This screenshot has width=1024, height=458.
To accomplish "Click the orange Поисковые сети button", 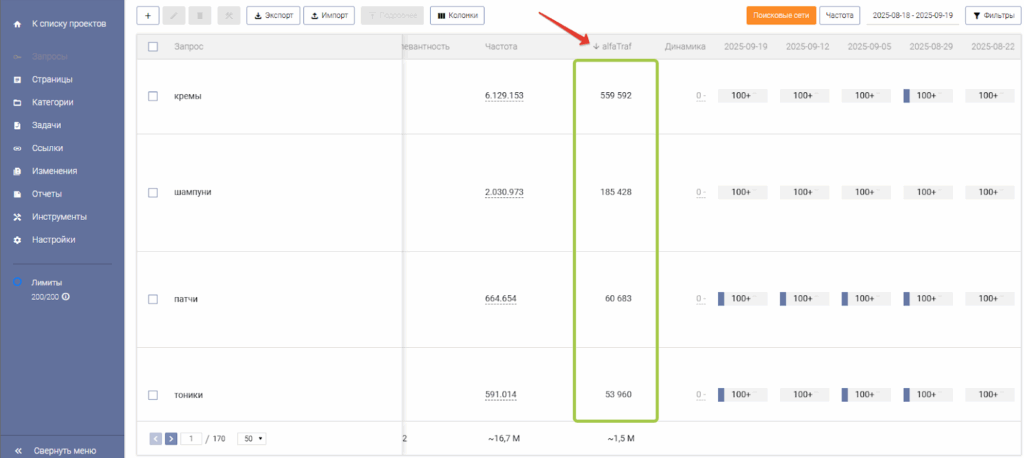I will [780, 16].
